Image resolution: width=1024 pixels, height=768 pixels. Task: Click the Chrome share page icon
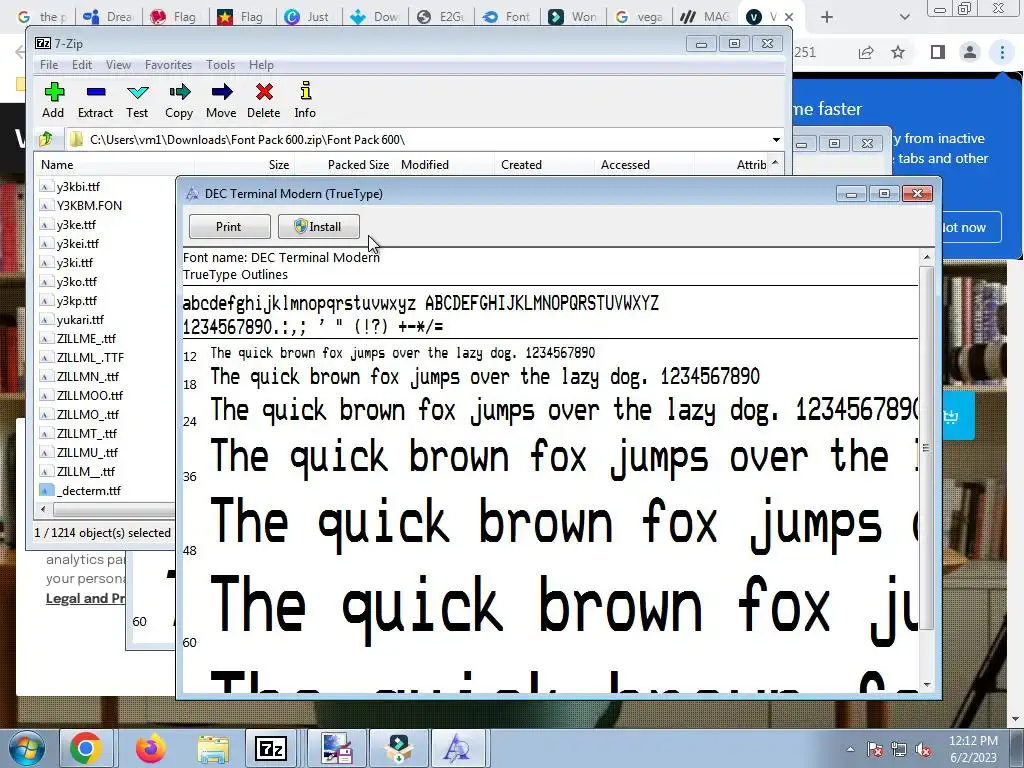pyautogui.click(x=866, y=52)
